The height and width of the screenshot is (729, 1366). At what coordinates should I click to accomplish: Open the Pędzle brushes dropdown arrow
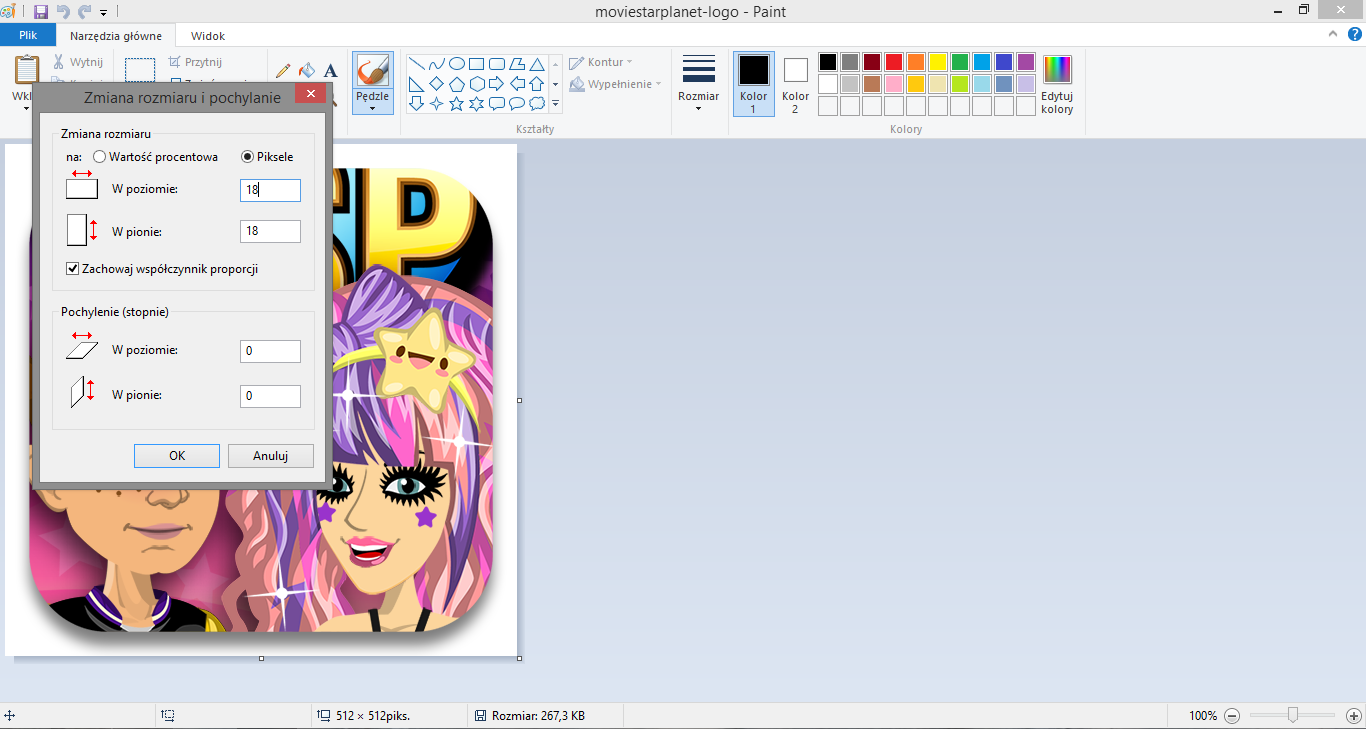tap(373, 108)
